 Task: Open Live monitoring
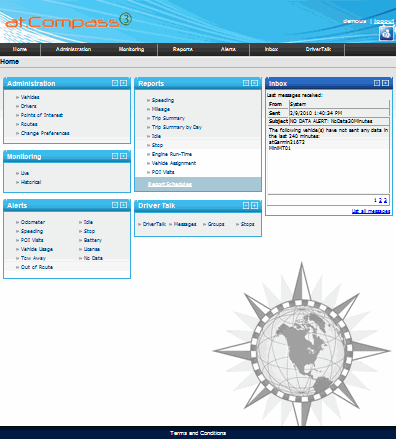[x=25, y=173]
